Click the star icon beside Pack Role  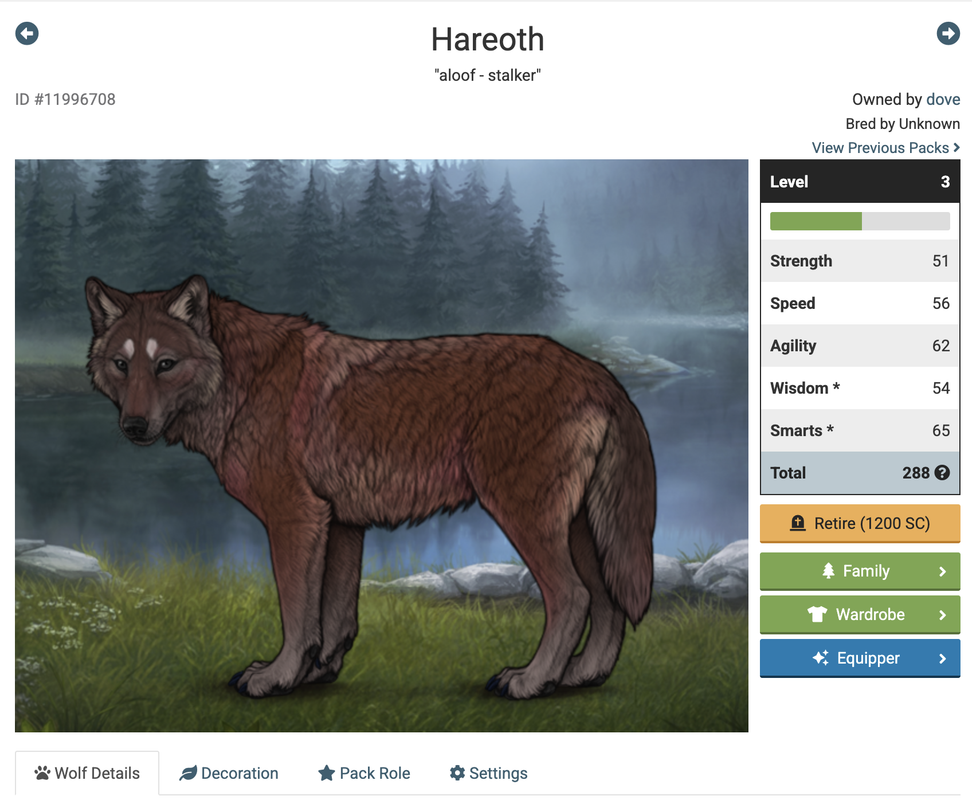coord(326,773)
